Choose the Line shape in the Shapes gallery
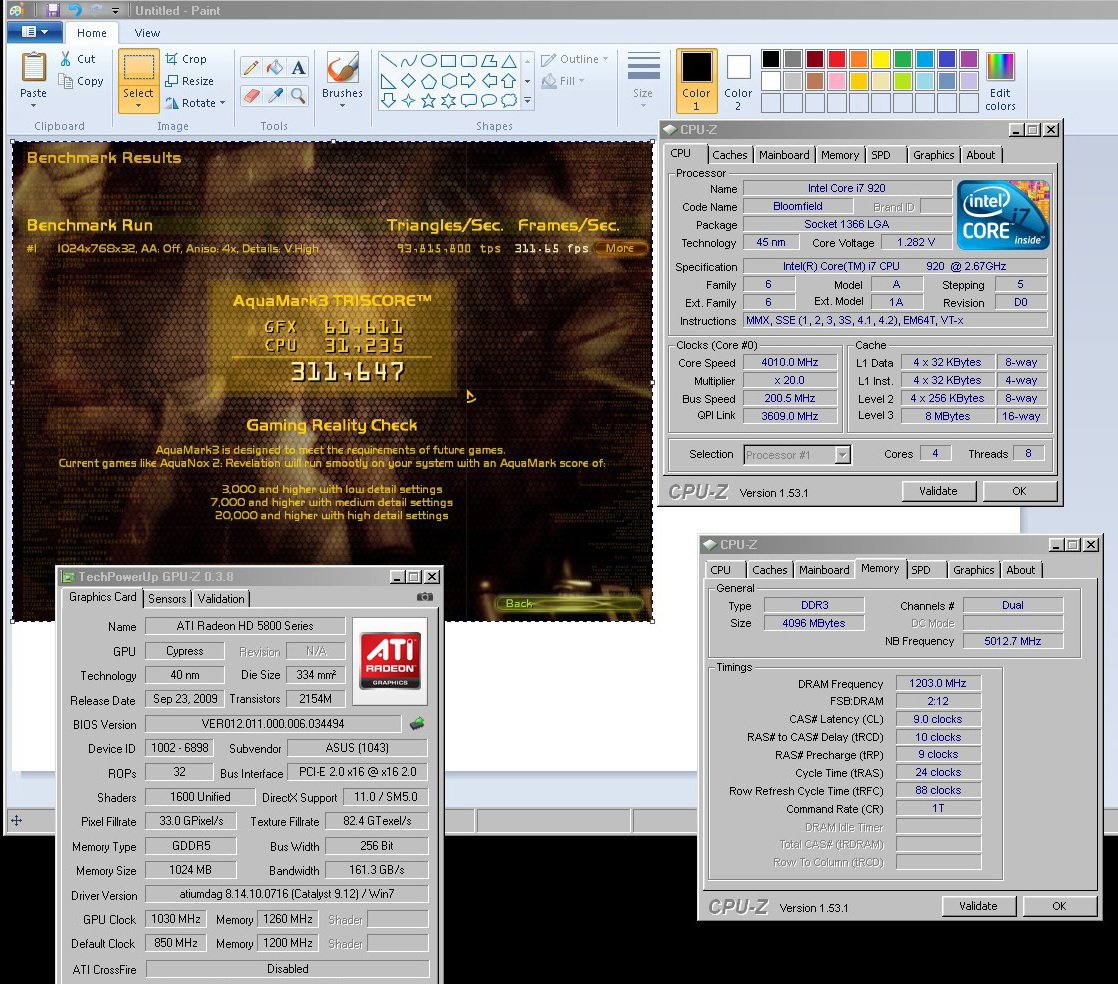 [x=388, y=61]
